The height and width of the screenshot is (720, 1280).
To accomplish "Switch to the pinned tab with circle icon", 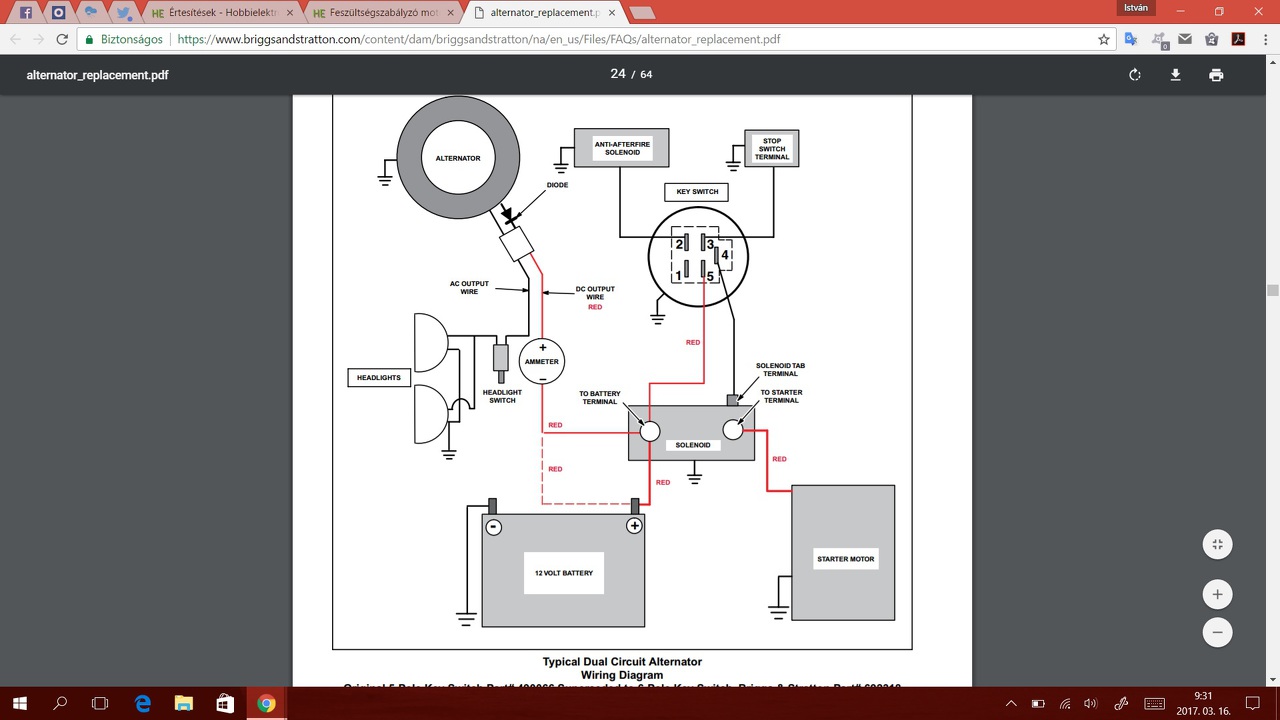I will pos(58,13).
